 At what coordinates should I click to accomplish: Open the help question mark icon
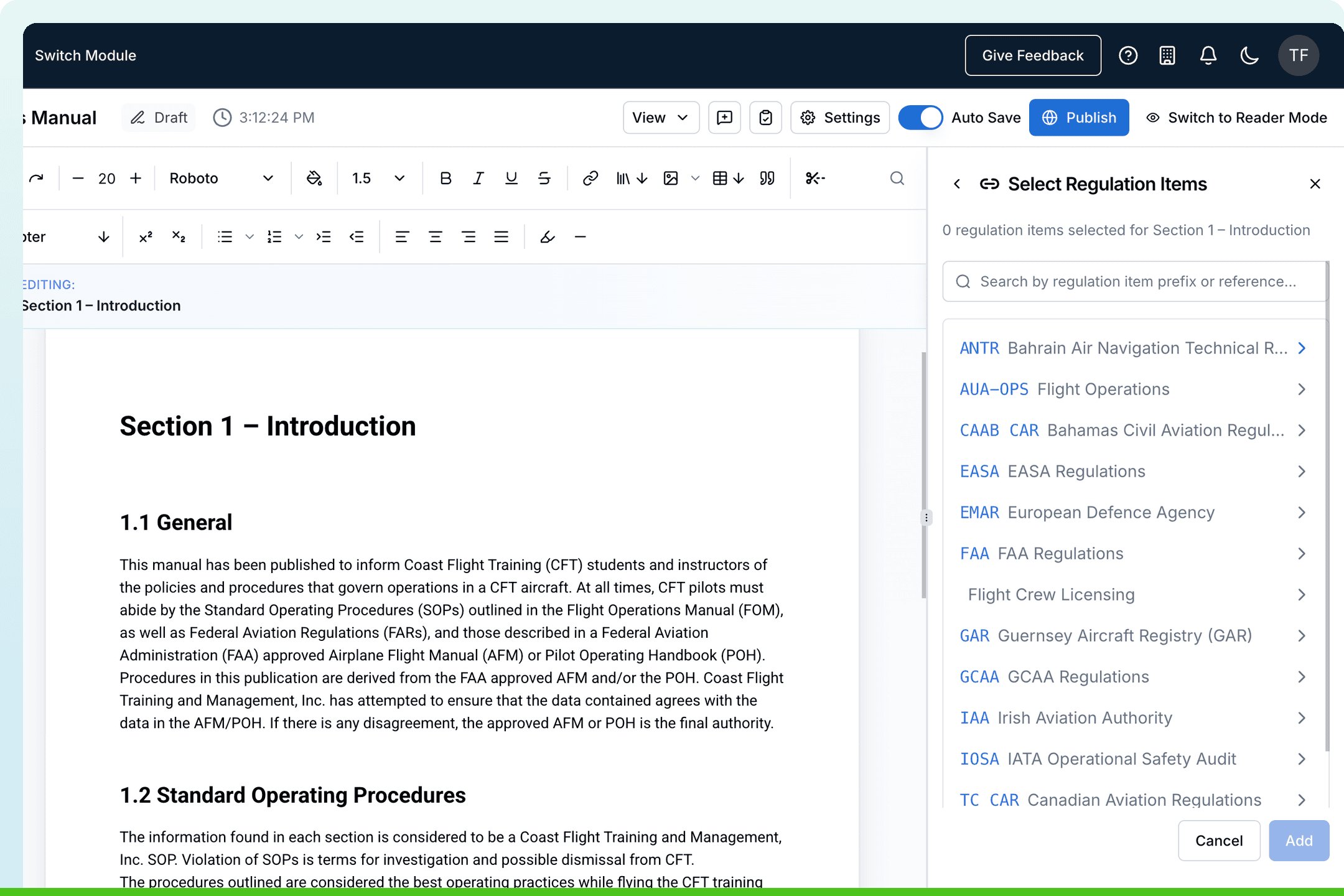(x=1128, y=55)
